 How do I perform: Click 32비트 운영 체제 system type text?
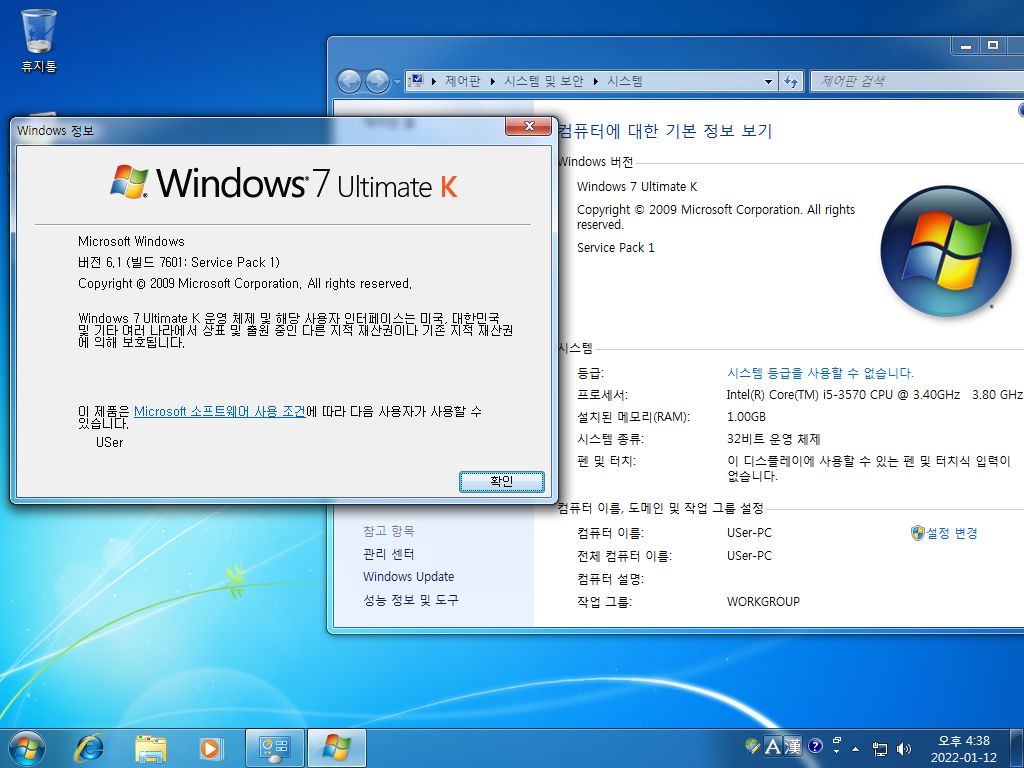773,439
